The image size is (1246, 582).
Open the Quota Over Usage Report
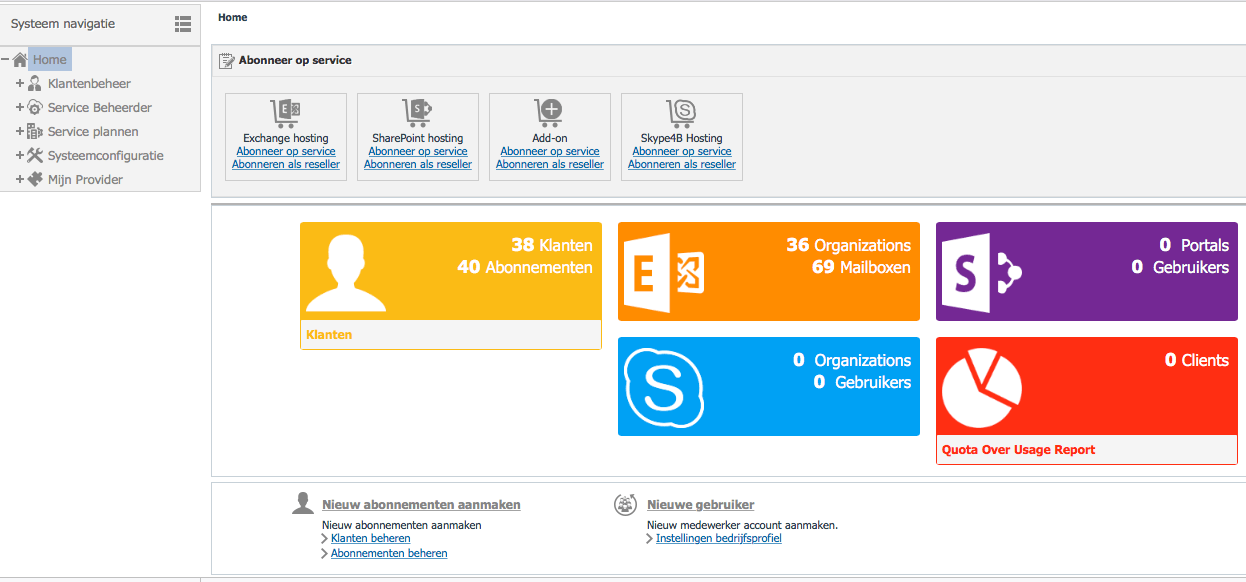point(1020,450)
